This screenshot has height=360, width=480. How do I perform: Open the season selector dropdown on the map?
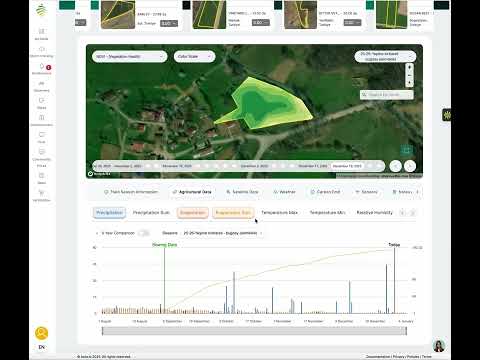tap(385, 56)
